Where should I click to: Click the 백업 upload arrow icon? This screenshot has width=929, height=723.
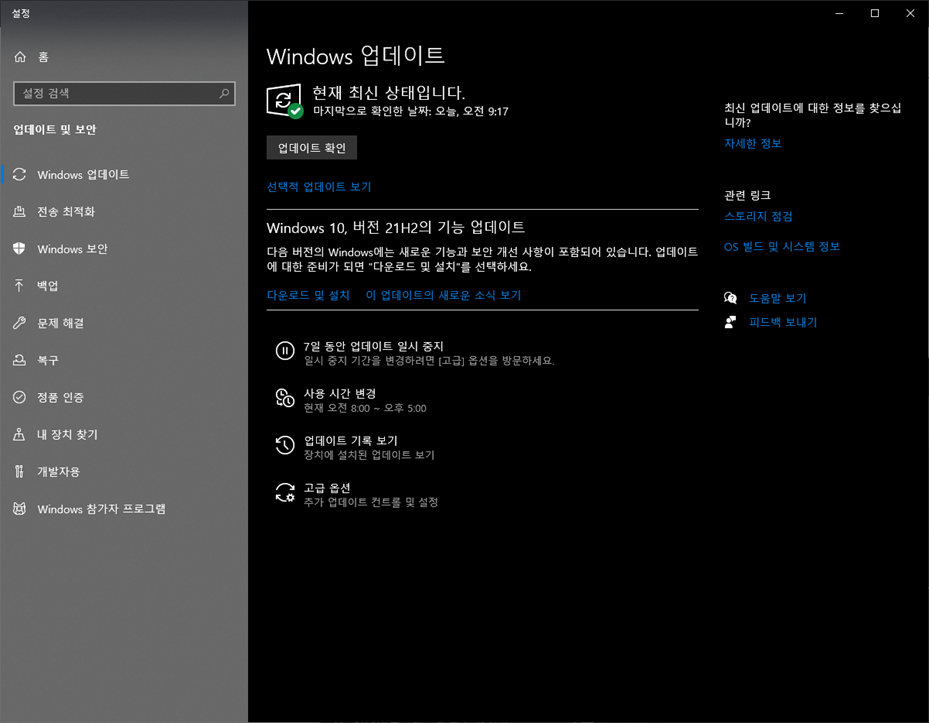[20, 286]
